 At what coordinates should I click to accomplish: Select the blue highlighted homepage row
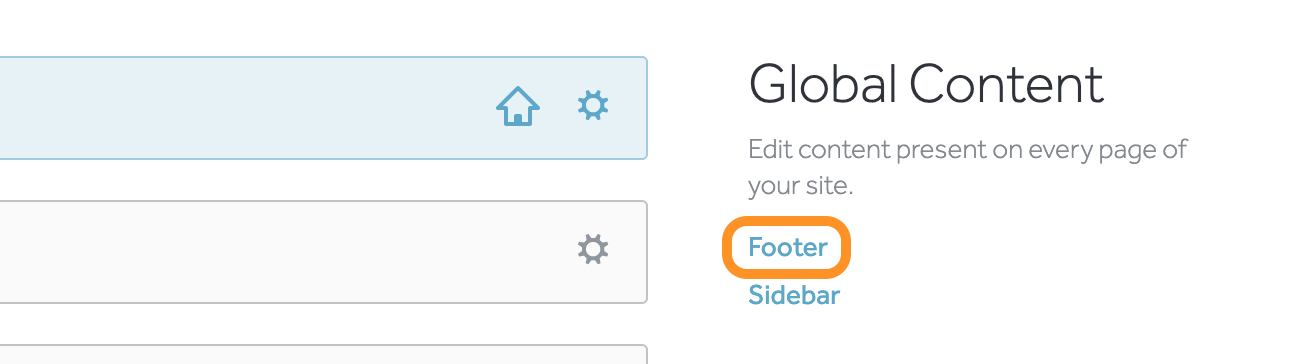click(324, 108)
